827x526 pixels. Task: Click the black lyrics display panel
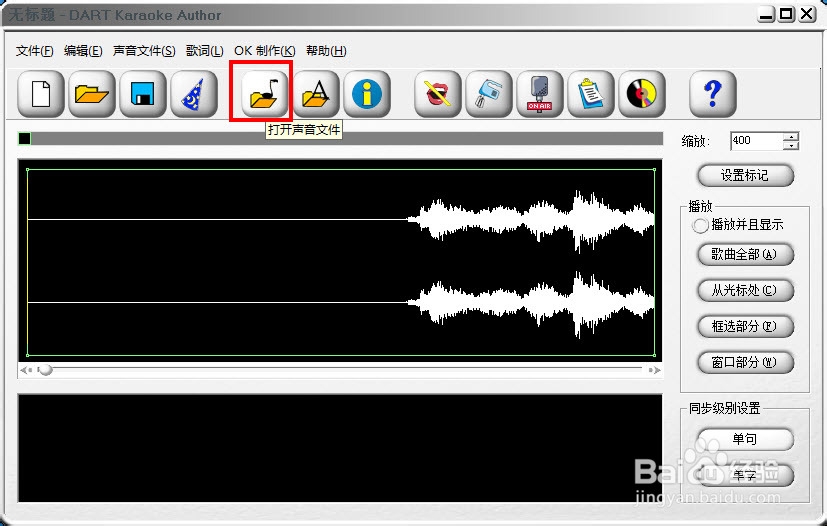point(340,448)
